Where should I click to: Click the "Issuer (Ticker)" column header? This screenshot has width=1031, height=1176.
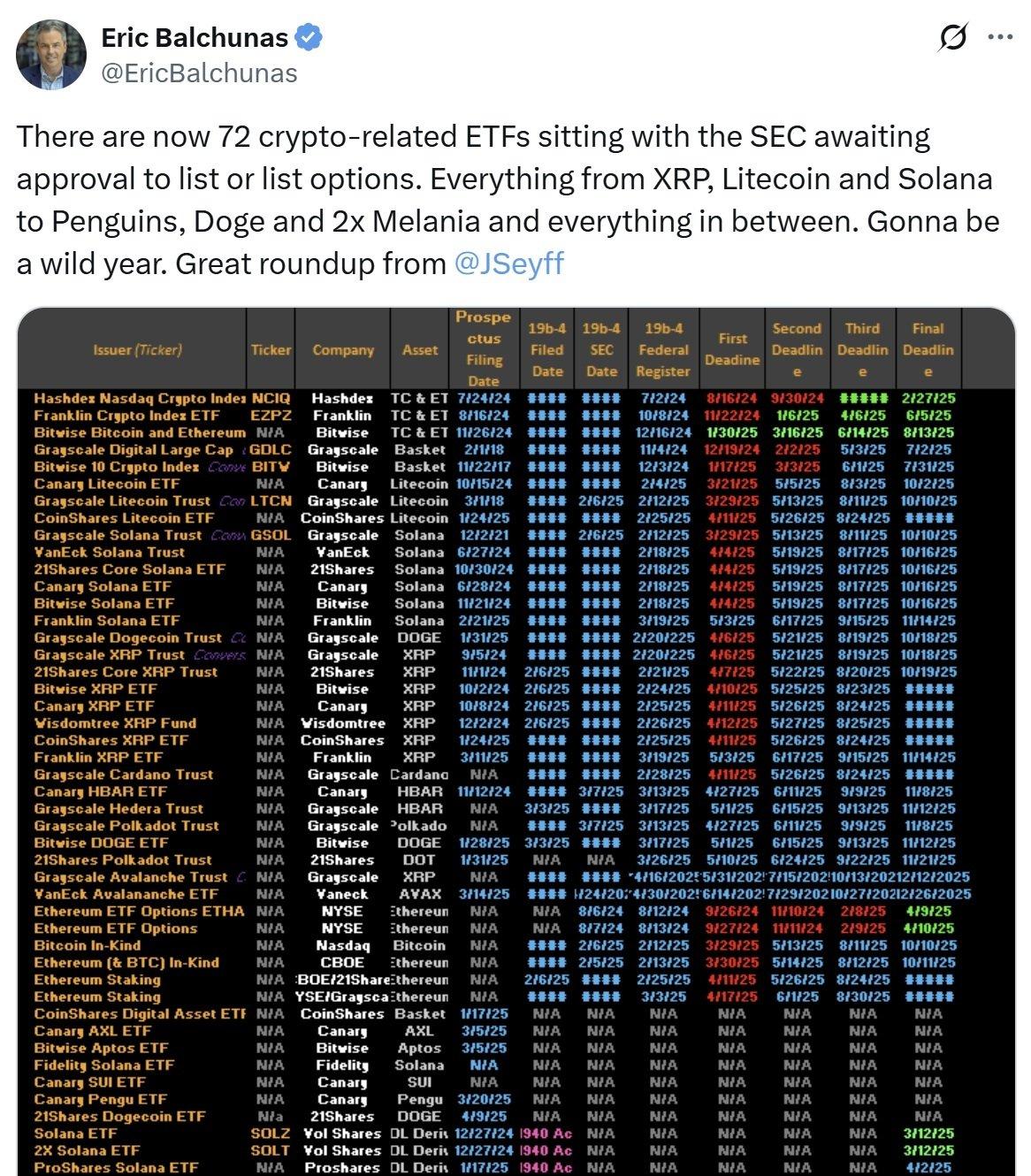coord(137,349)
